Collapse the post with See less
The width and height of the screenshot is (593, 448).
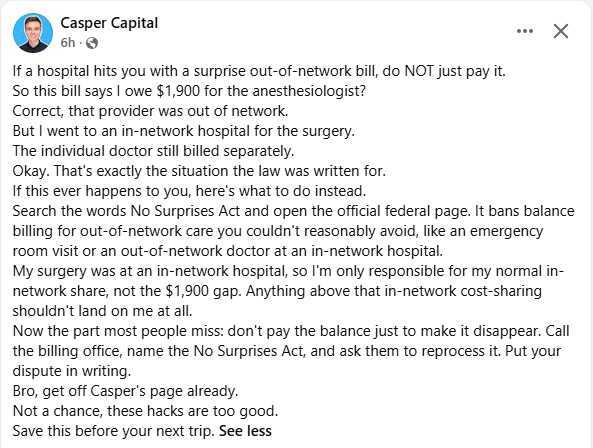coord(245,431)
